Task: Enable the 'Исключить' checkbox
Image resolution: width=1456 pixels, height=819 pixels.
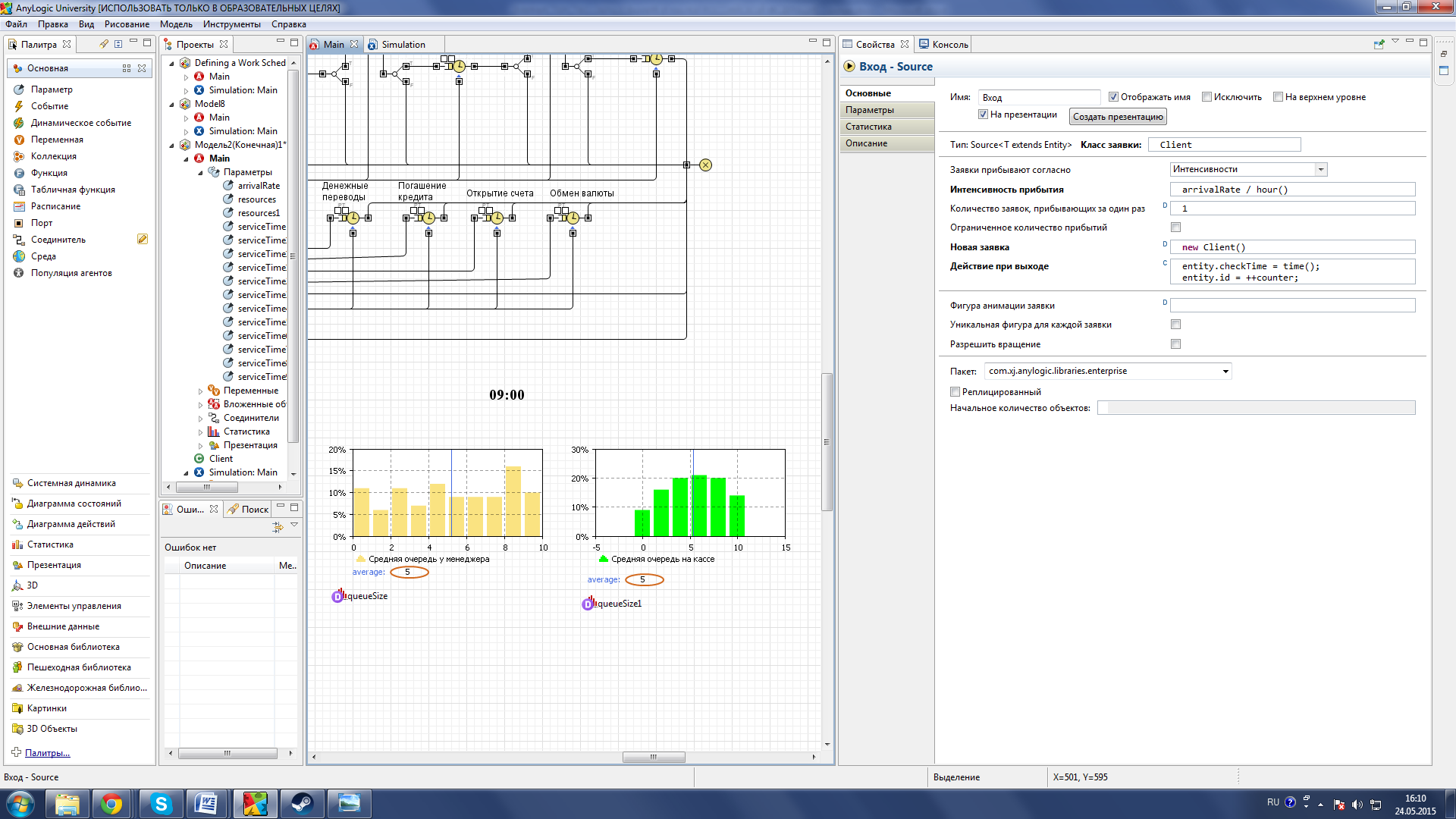Action: (1207, 97)
